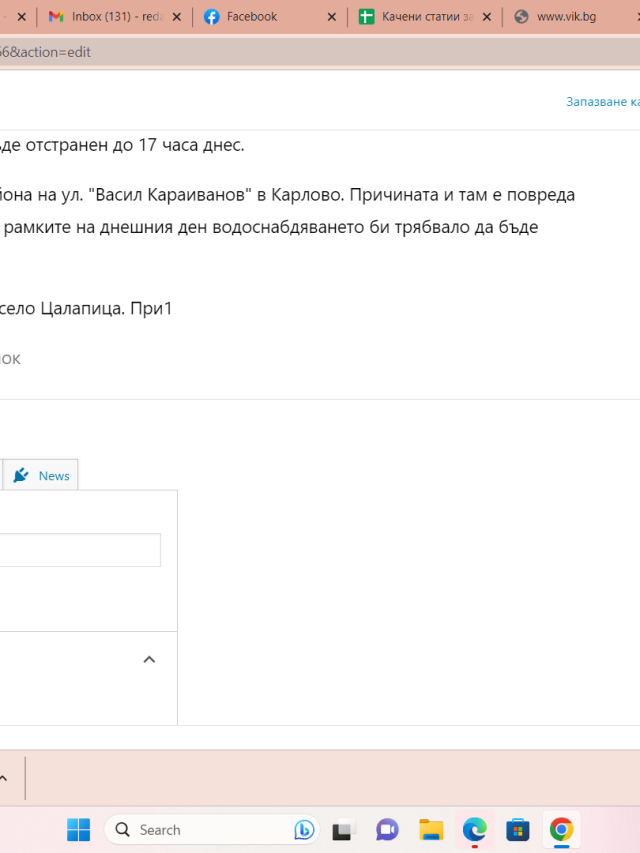The height and width of the screenshot is (853, 640).
Task: Click the taskbar Search box
Action: click(212, 830)
